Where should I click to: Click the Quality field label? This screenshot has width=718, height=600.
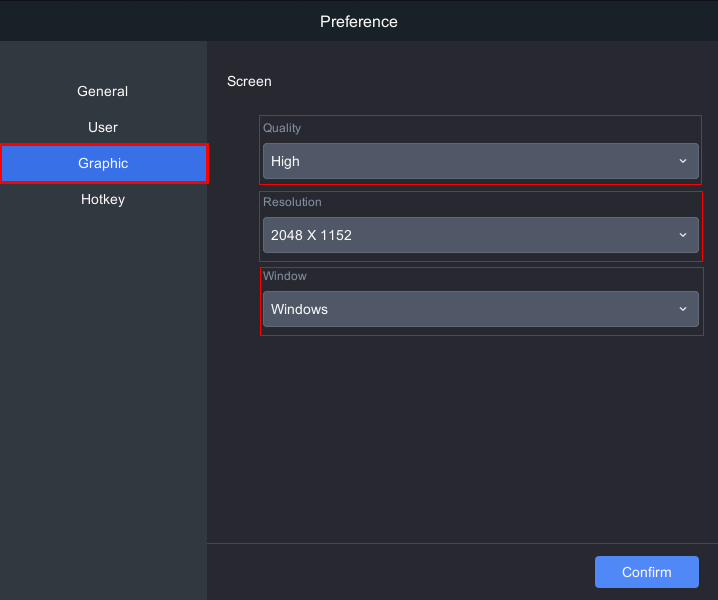point(282,128)
